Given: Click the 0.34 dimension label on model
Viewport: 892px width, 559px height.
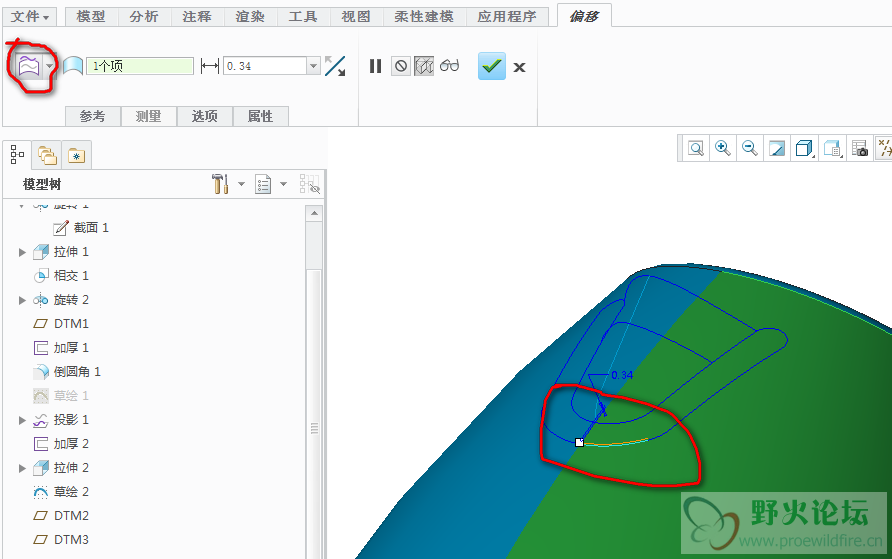Looking at the screenshot, I should 622,375.
